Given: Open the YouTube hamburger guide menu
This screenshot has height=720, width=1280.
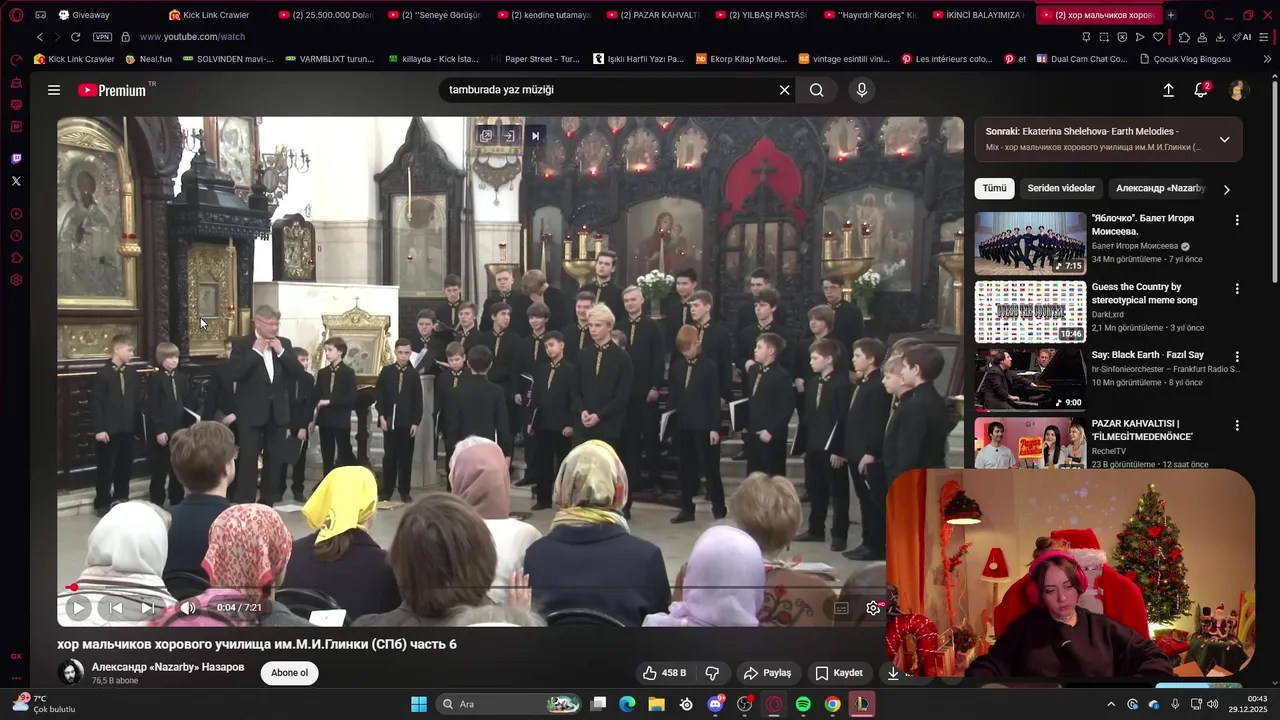Looking at the screenshot, I should pyautogui.click(x=54, y=90).
